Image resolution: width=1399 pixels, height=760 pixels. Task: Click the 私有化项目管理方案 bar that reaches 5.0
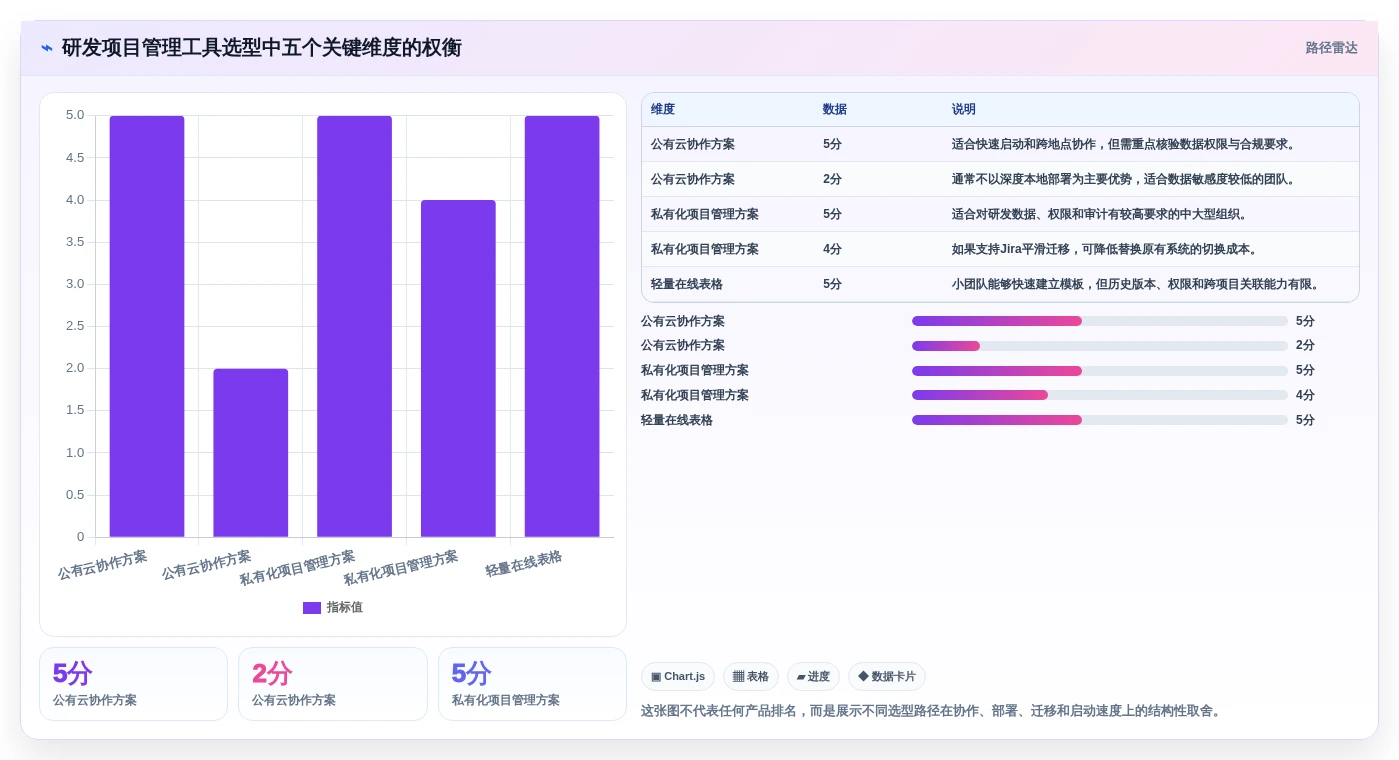[354, 326]
